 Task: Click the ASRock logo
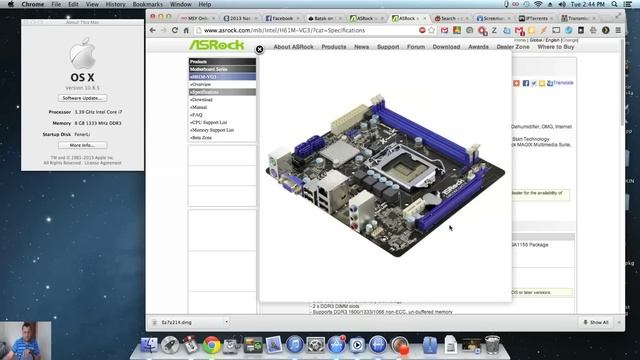click(x=216, y=45)
